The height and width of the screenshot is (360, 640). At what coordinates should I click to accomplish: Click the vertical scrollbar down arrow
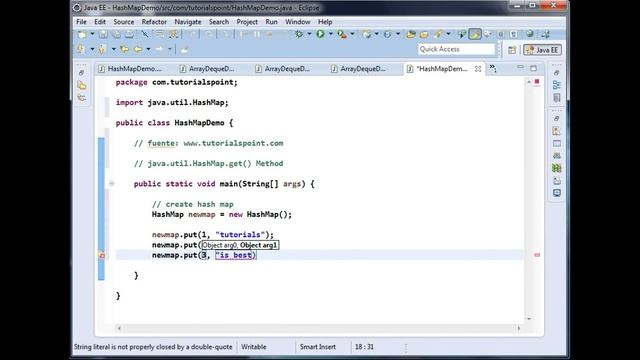(x=529, y=318)
